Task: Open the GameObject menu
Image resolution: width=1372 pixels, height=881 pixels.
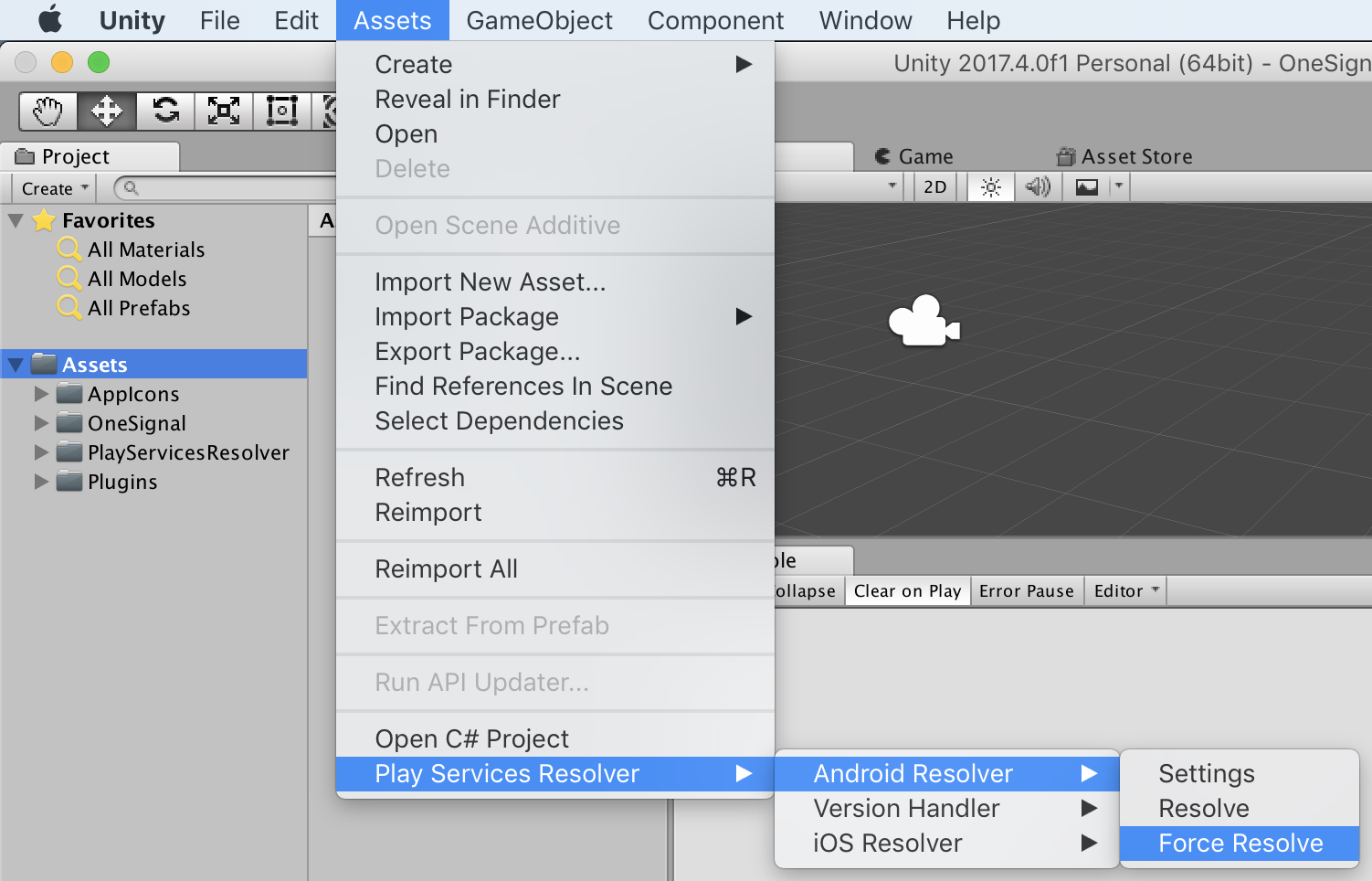Action: pos(539,20)
